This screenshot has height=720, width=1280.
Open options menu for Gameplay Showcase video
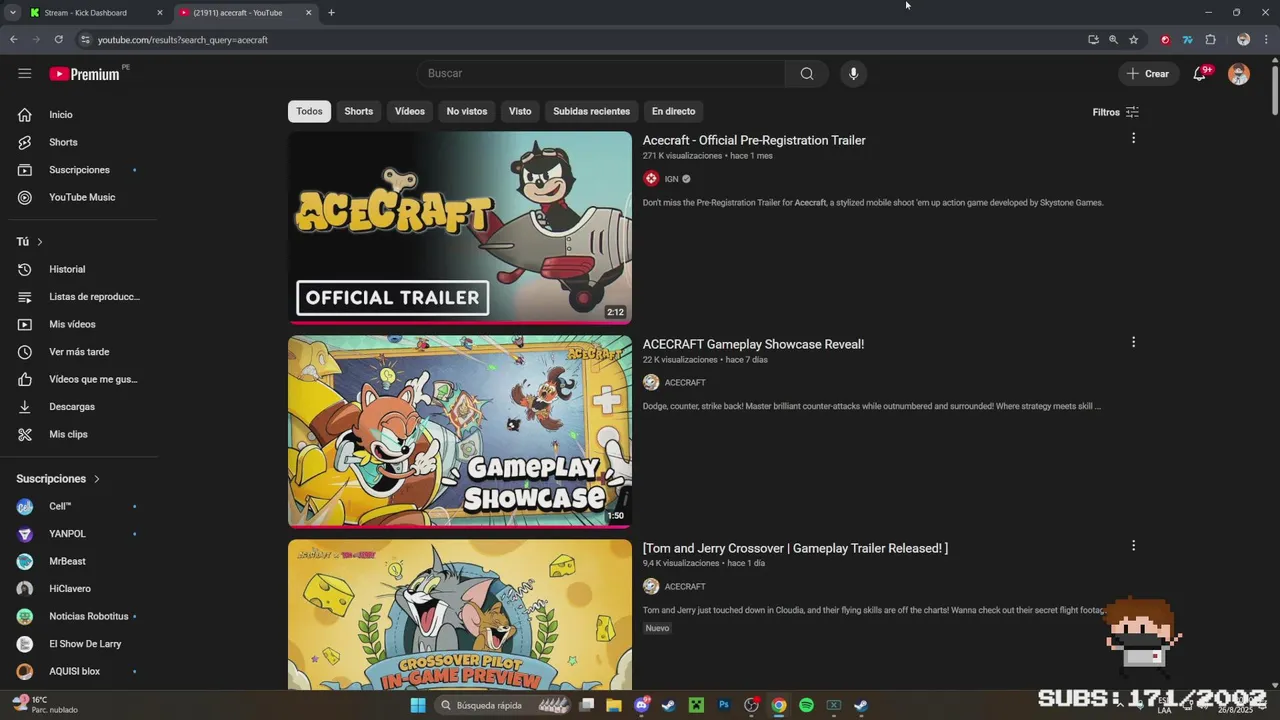coord(1133,342)
